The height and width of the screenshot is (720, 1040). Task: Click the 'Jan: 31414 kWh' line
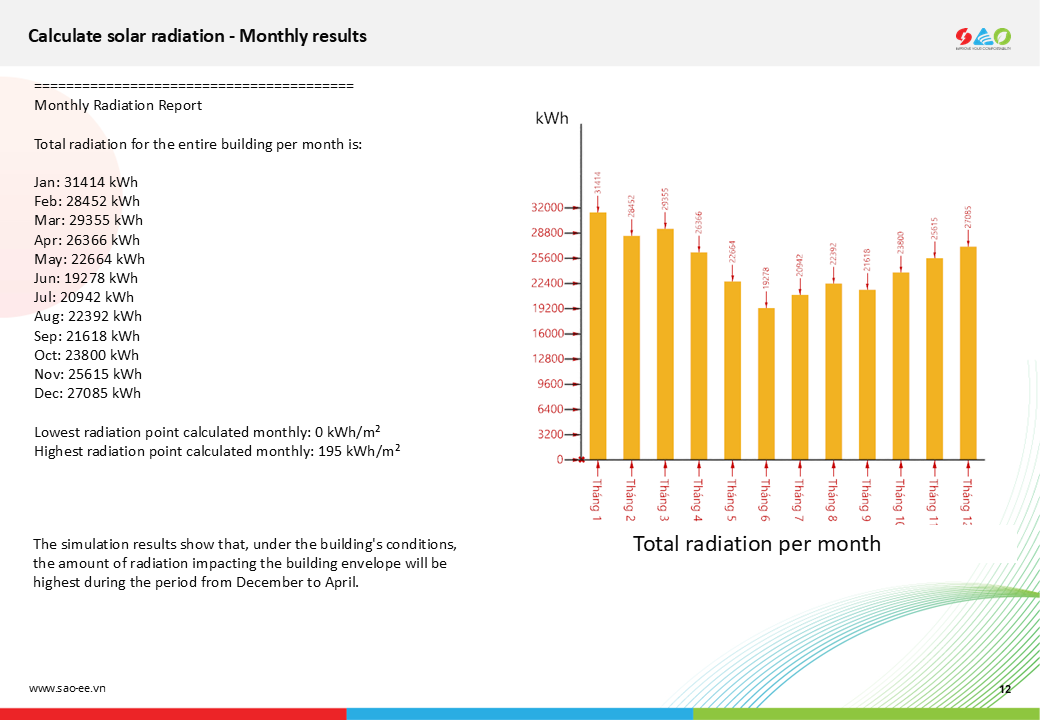pyautogui.click(x=86, y=182)
